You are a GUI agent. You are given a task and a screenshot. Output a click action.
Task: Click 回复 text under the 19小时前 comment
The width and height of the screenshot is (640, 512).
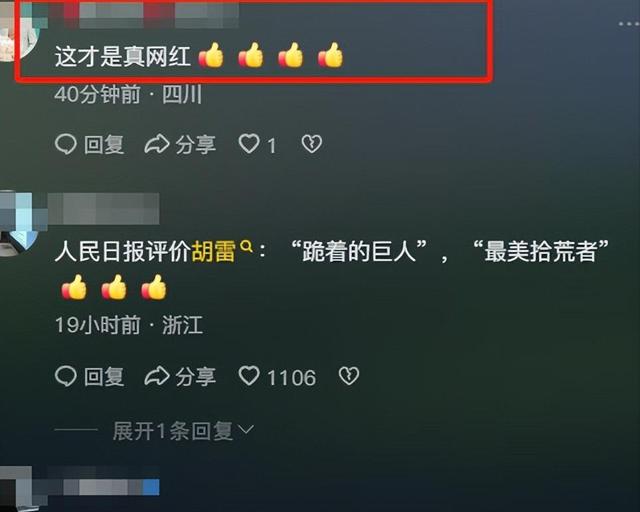click(104, 376)
